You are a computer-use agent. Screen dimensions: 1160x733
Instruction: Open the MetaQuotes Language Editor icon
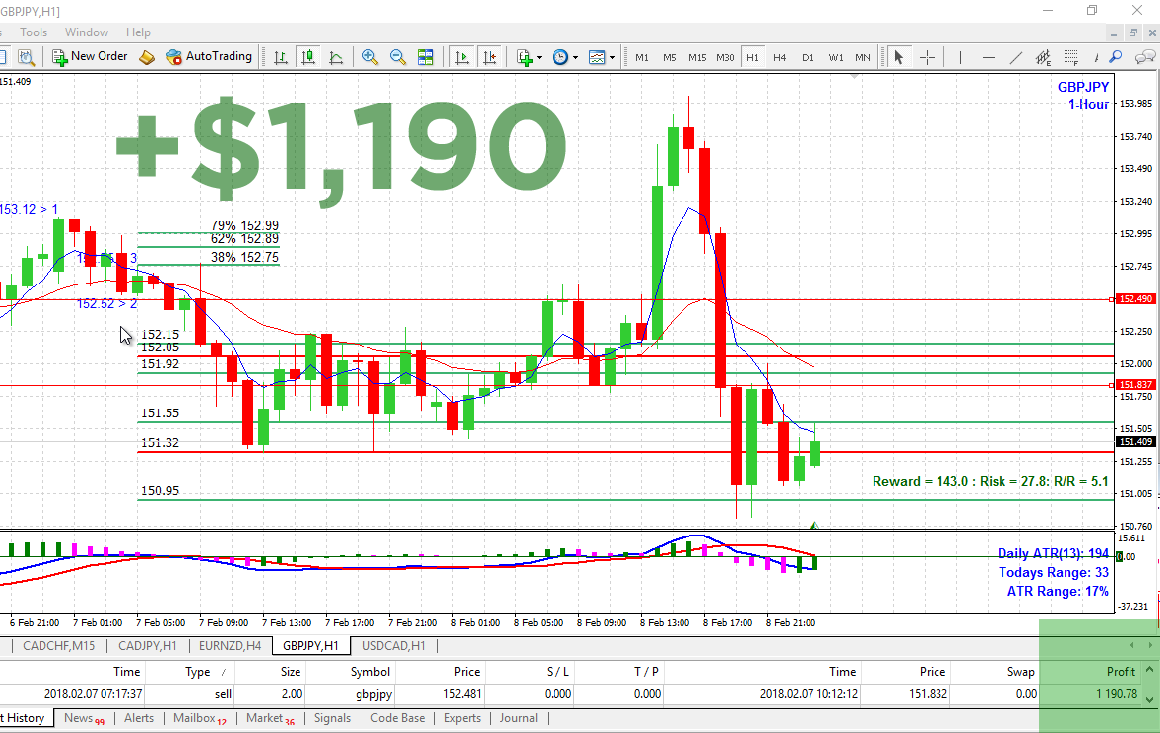pyautogui.click(x=146, y=57)
